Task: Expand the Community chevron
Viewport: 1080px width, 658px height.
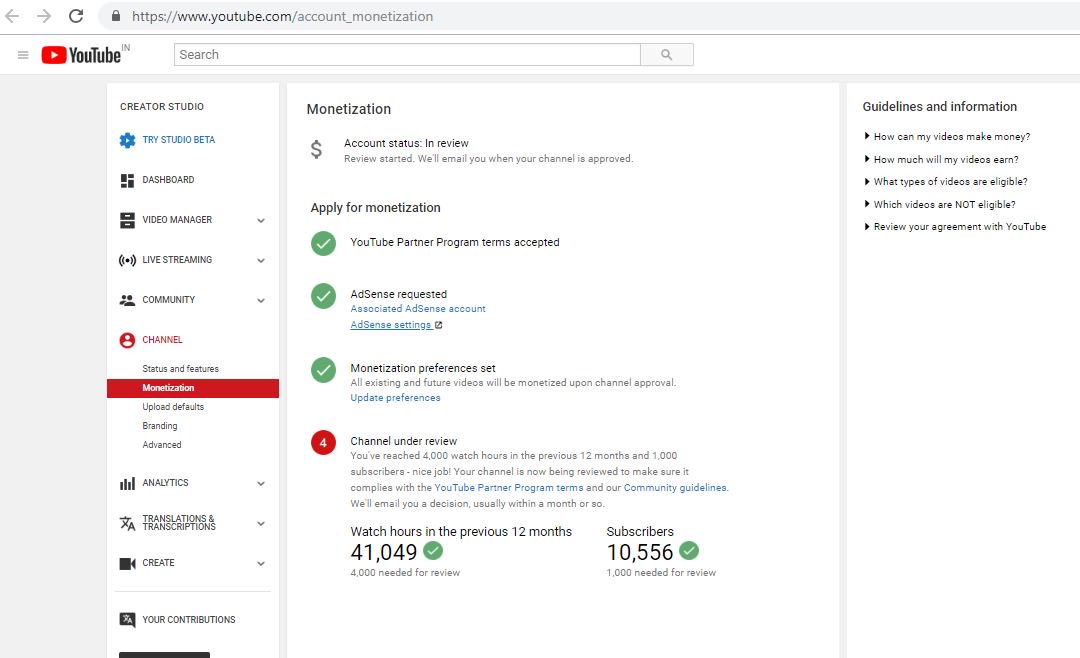Action: pyautogui.click(x=261, y=300)
